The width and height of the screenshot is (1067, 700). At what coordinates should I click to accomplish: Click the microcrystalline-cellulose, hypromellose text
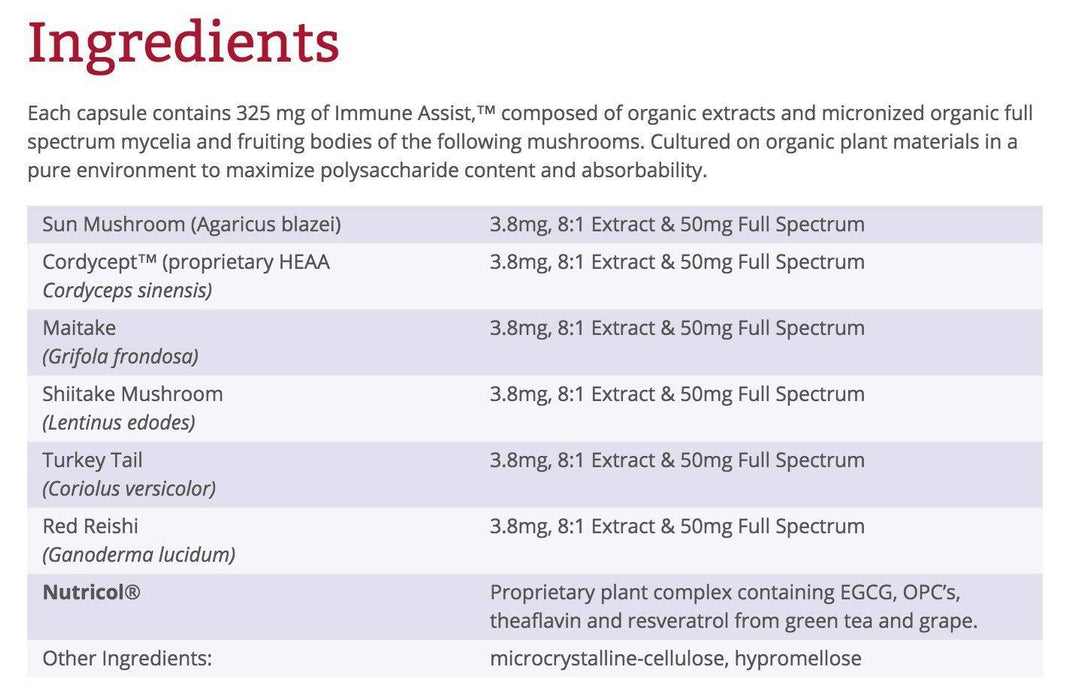(x=675, y=658)
